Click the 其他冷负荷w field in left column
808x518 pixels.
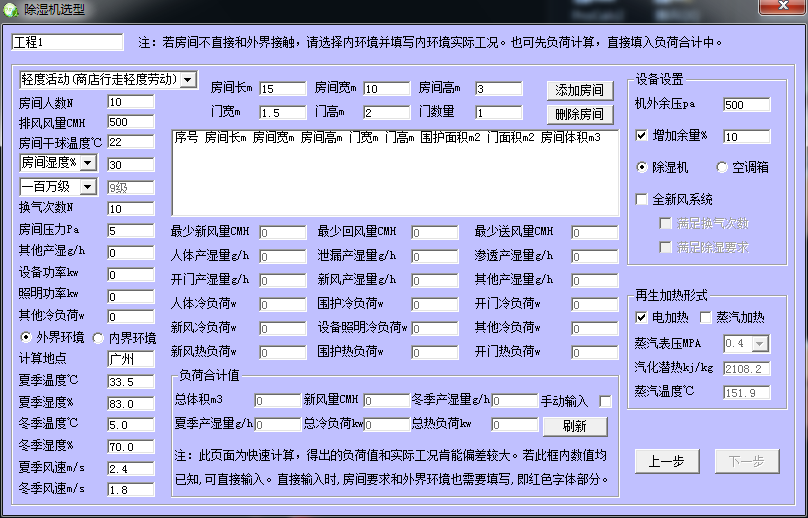coord(131,317)
